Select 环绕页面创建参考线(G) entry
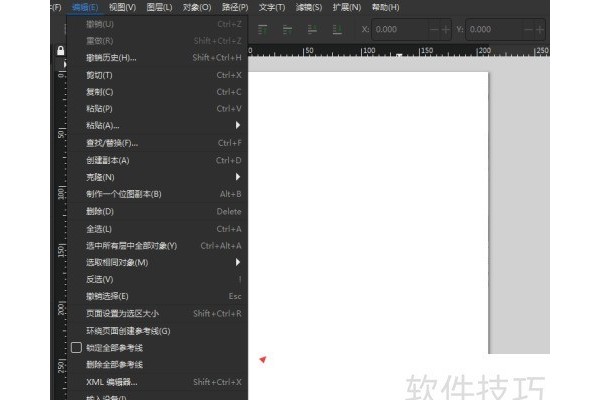The image size is (600, 400). point(158,331)
